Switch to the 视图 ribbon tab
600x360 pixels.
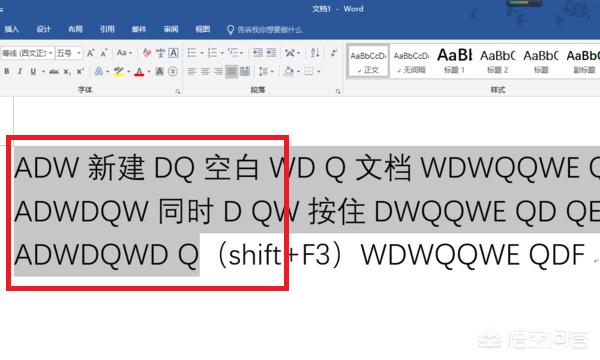202,29
